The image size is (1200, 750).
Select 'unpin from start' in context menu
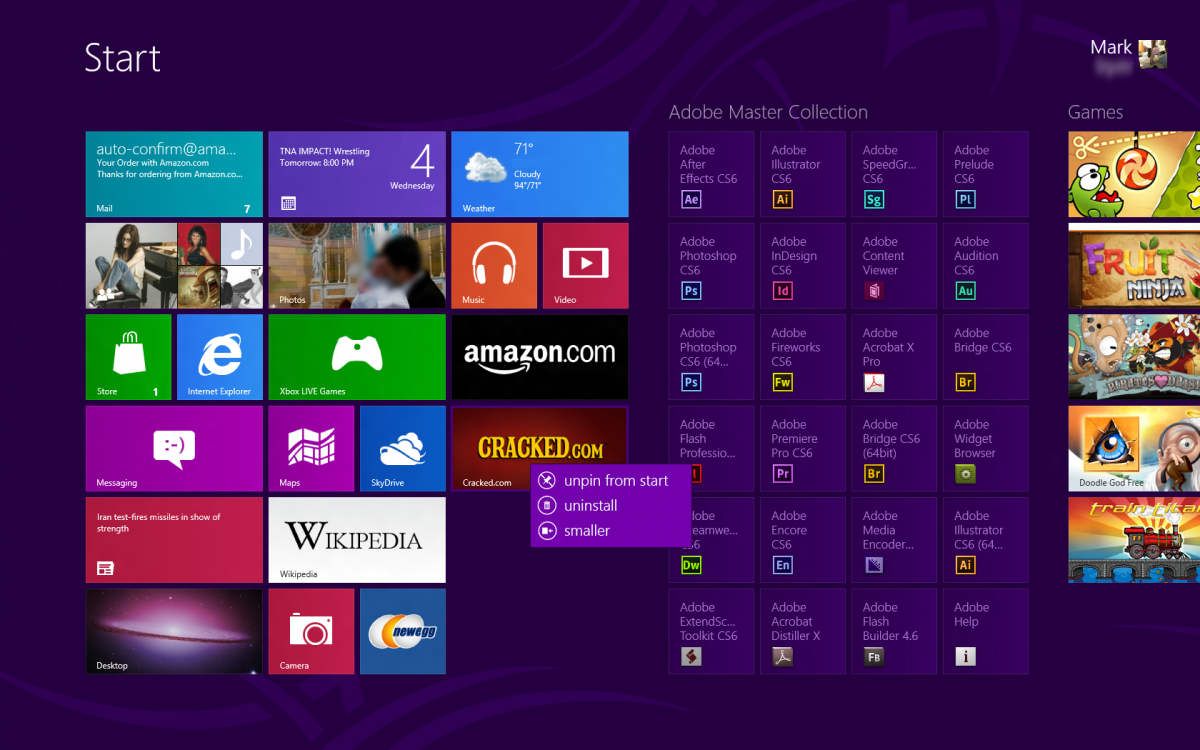tap(610, 481)
